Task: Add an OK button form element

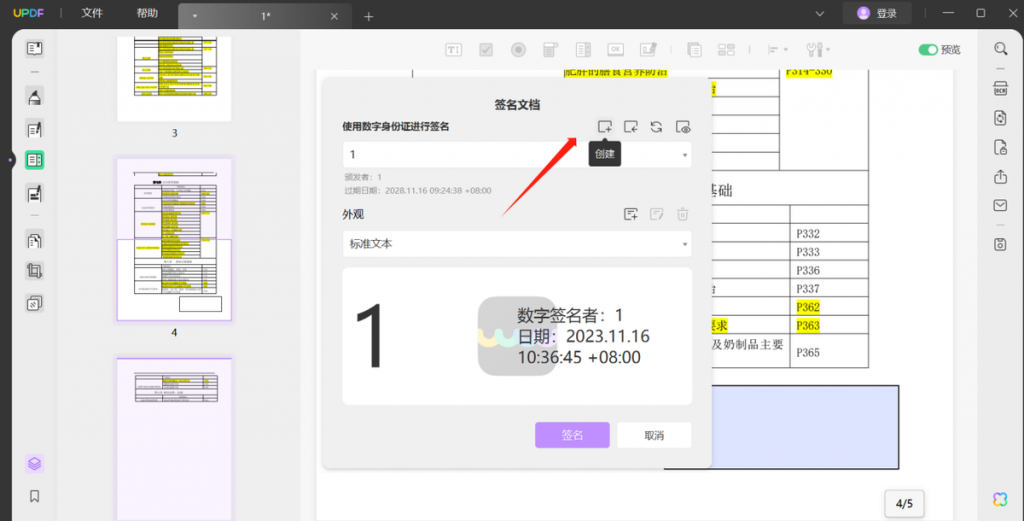Action: pyautogui.click(x=615, y=50)
